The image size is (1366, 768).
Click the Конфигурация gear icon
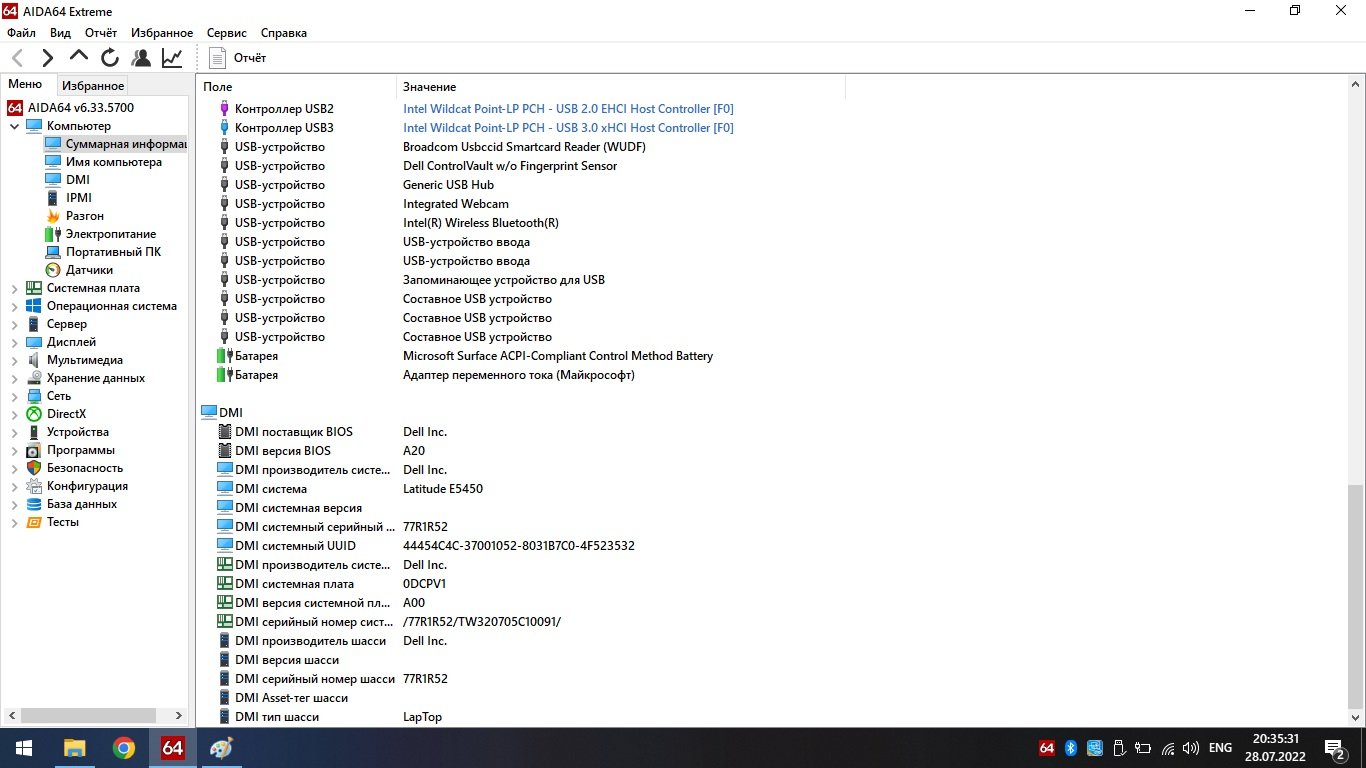(x=34, y=486)
